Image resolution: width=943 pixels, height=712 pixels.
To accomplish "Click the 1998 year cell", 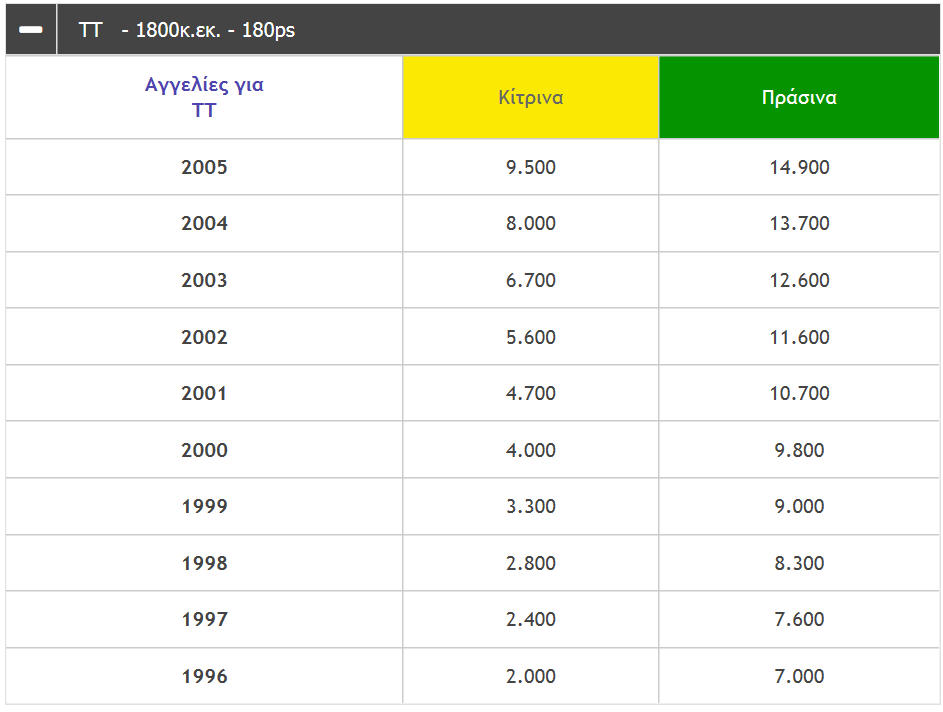I will pyautogui.click(x=204, y=563).
